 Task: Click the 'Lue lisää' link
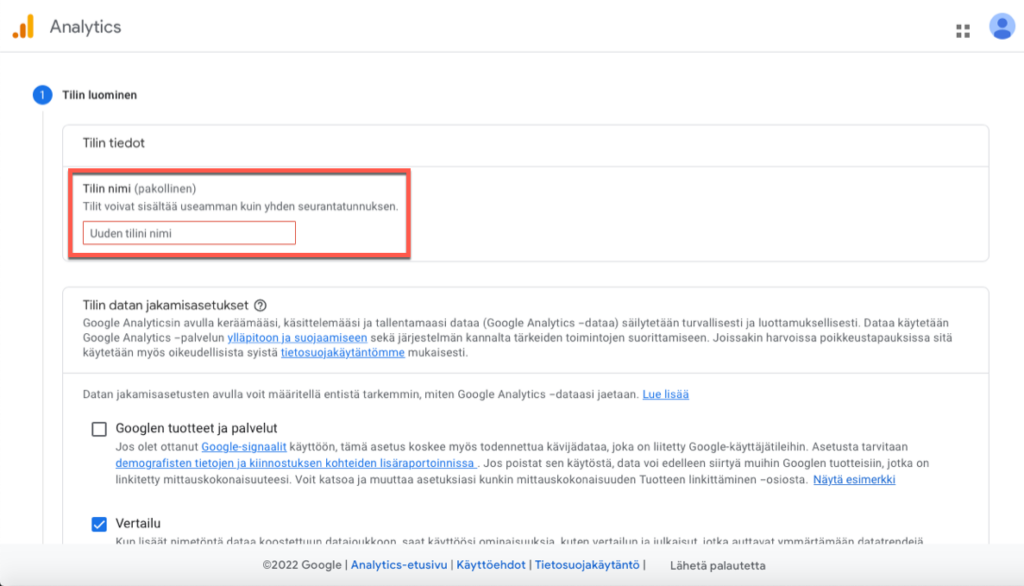coord(665,394)
